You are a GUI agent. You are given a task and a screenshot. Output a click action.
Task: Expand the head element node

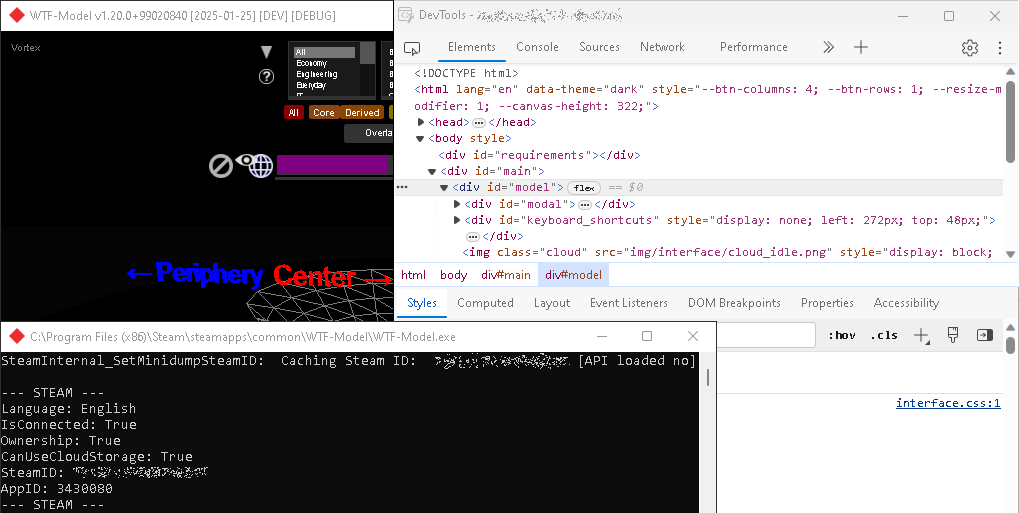point(422,122)
